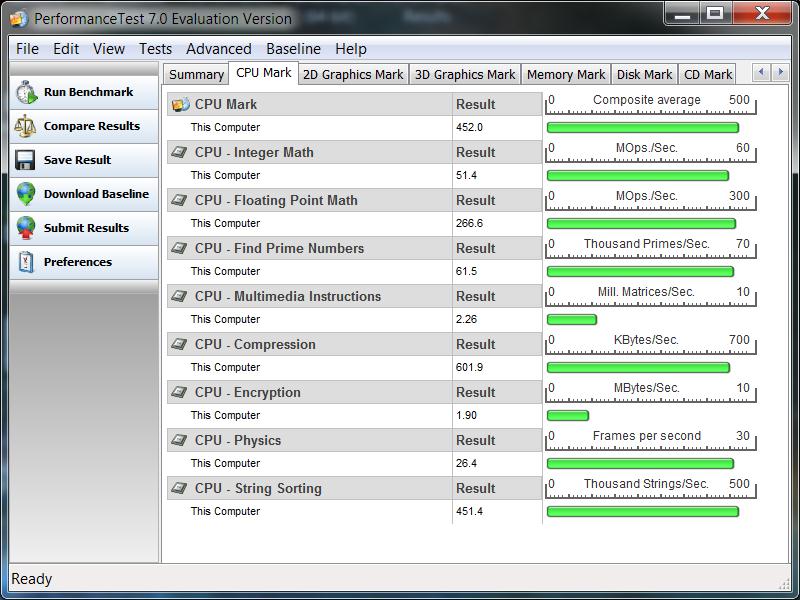Click the Find Prime Numbers result 61.5
This screenshot has height=600, width=800.
(x=466, y=271)
